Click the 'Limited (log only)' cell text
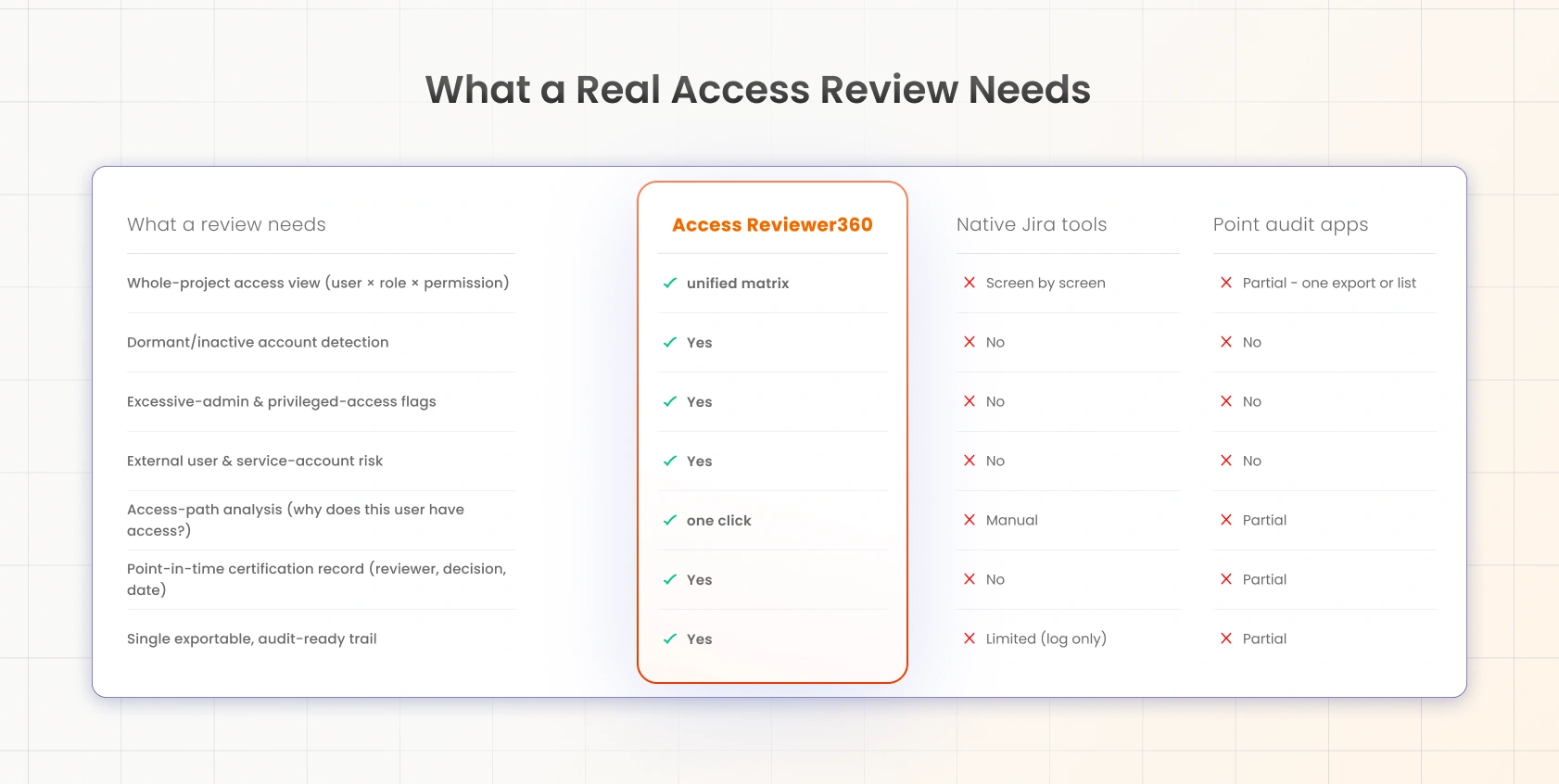Screen dimensions: 1559x784 tap(1046, 639)
